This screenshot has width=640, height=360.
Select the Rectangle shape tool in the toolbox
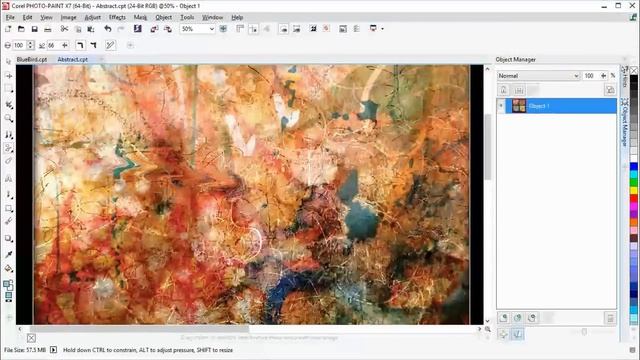tap(9, 209)
